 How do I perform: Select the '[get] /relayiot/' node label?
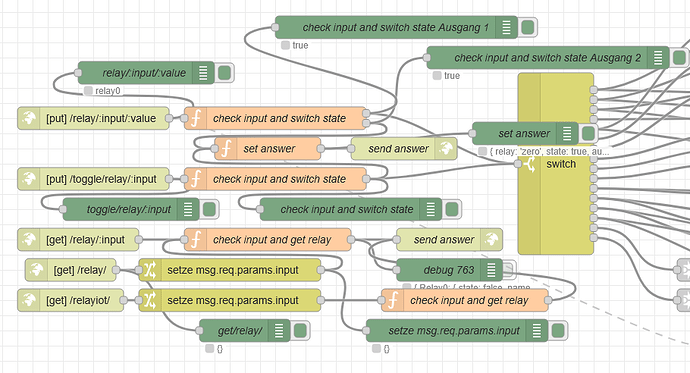pyautogui.click(x=78, y=300)
